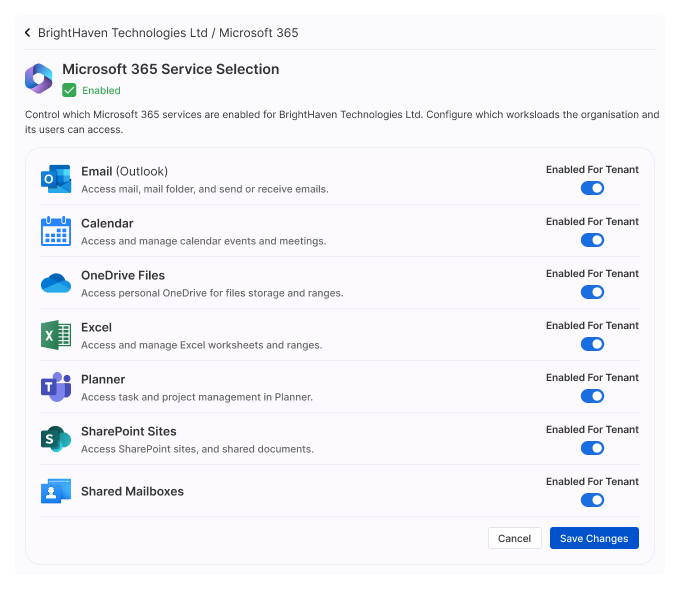The image size is (680, 590).
Task: Select the Calendar service title
Action: coord(107,223)
